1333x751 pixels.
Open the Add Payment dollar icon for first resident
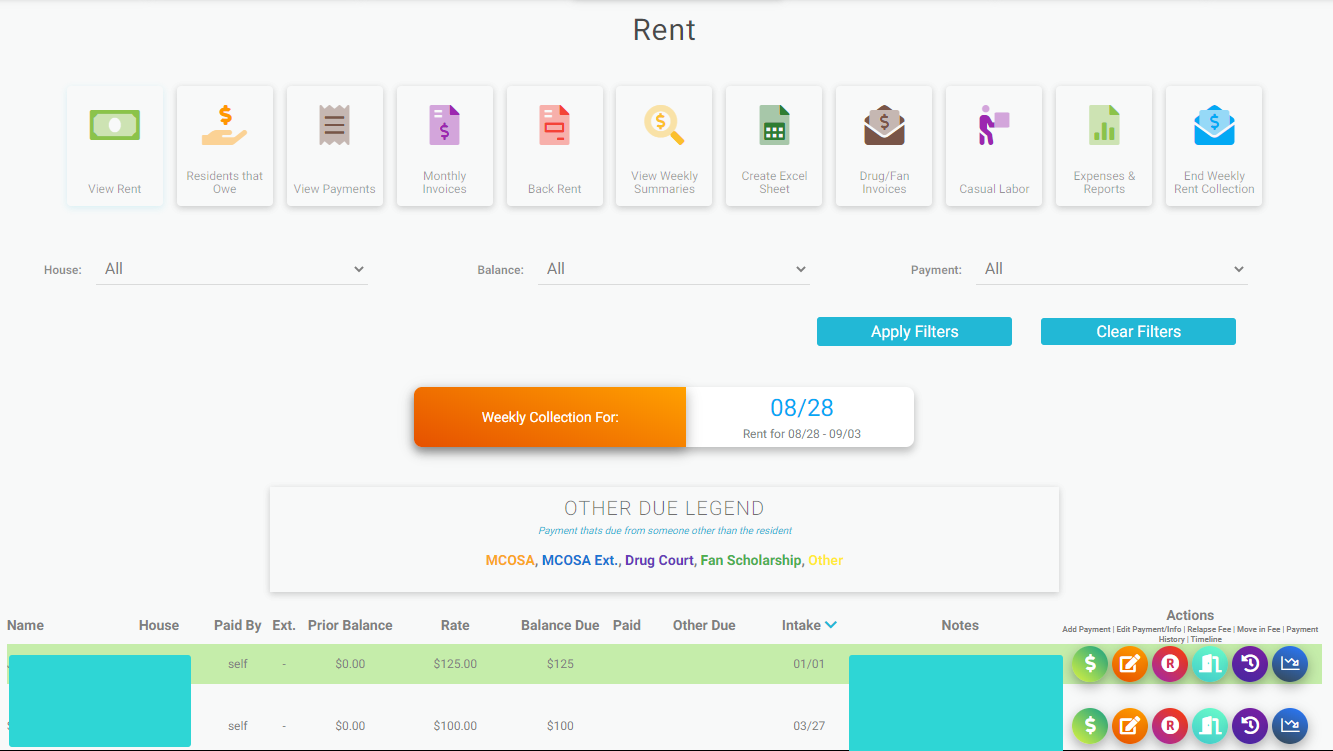tap(1089, 663)
